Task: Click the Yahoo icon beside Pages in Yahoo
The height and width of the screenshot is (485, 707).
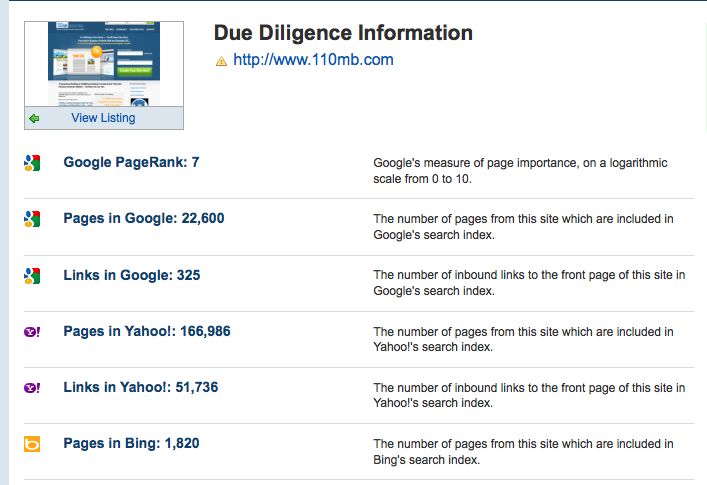Action: pos(32,332)
